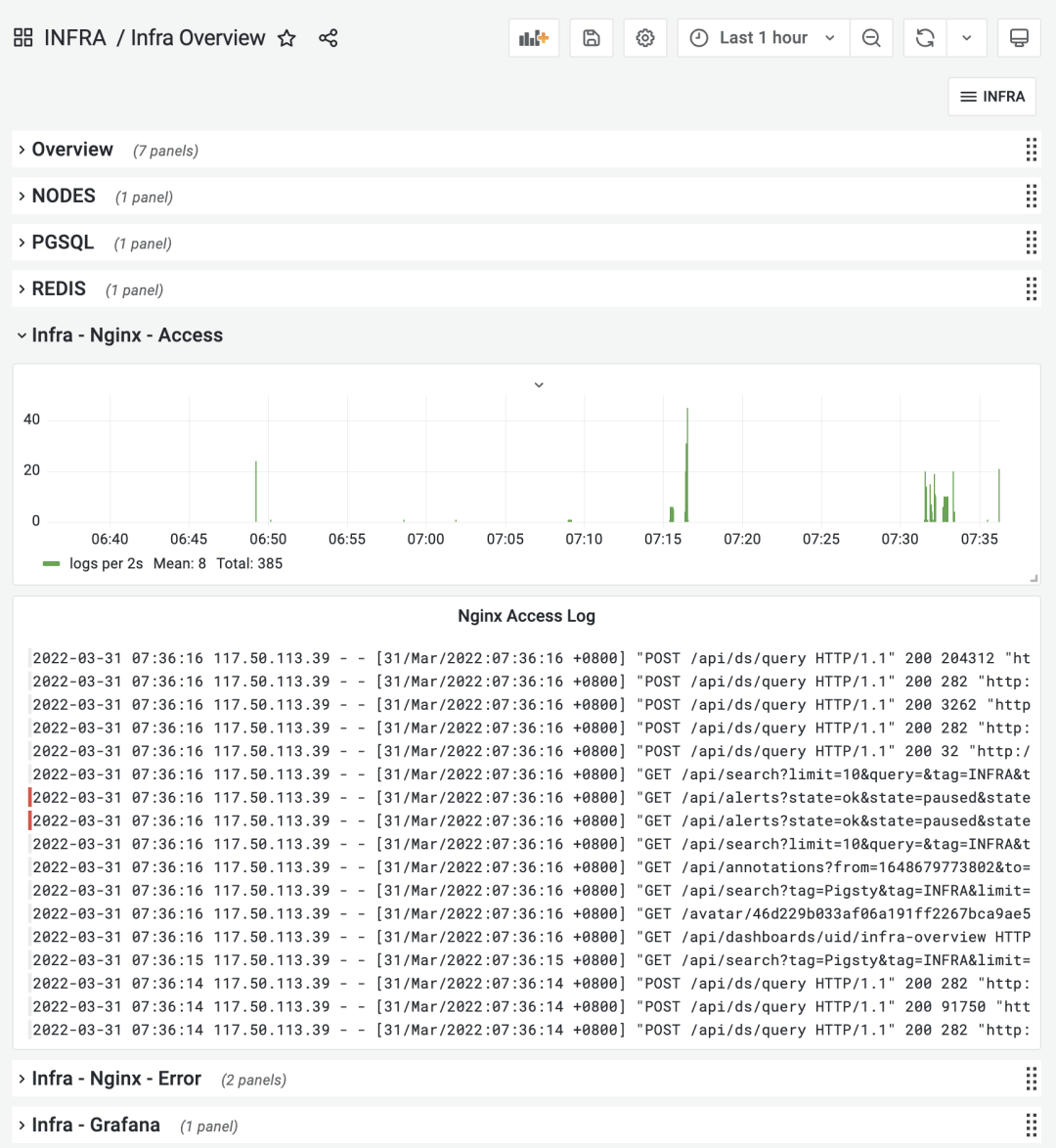
Task: Open the dashboards grid icon
Action: [x=23, y=38]
